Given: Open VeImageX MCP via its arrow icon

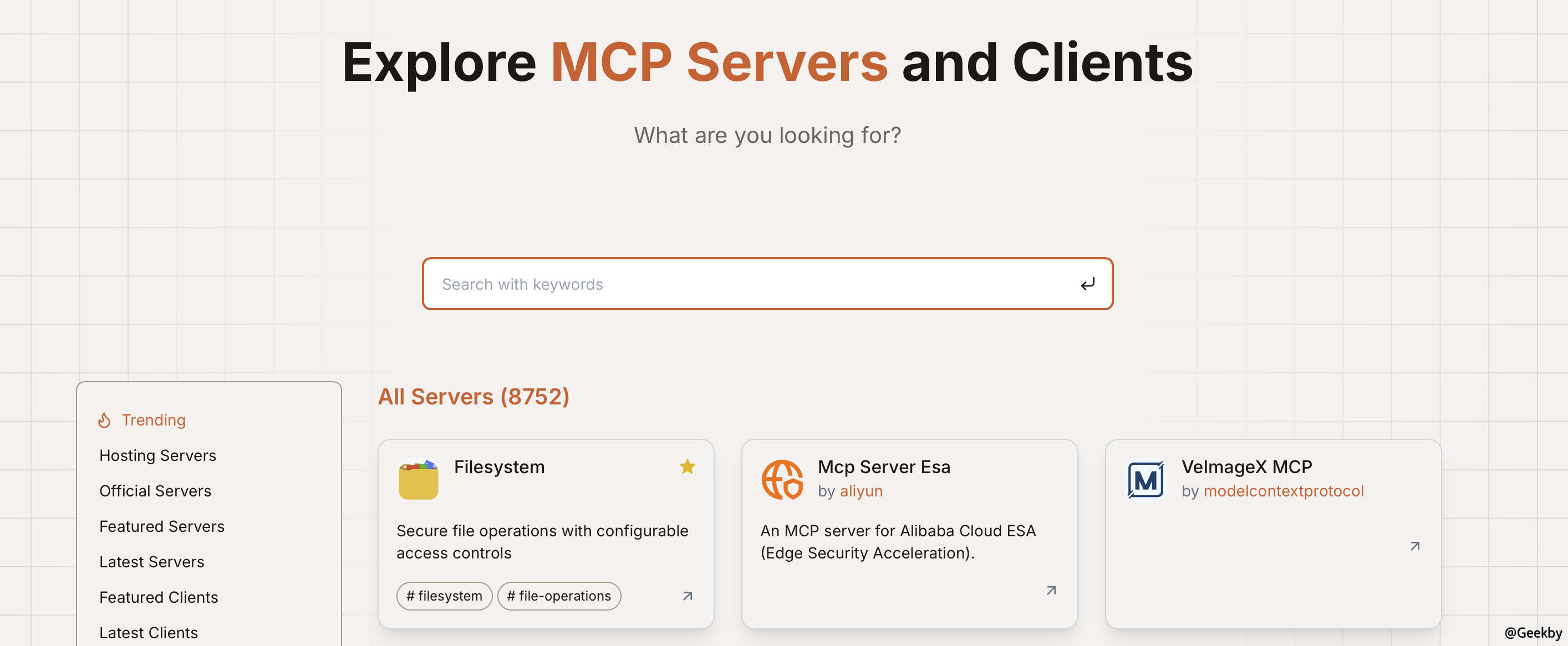Looking at the screenshot, I should pyautogui.click(x=1414, y=546).
